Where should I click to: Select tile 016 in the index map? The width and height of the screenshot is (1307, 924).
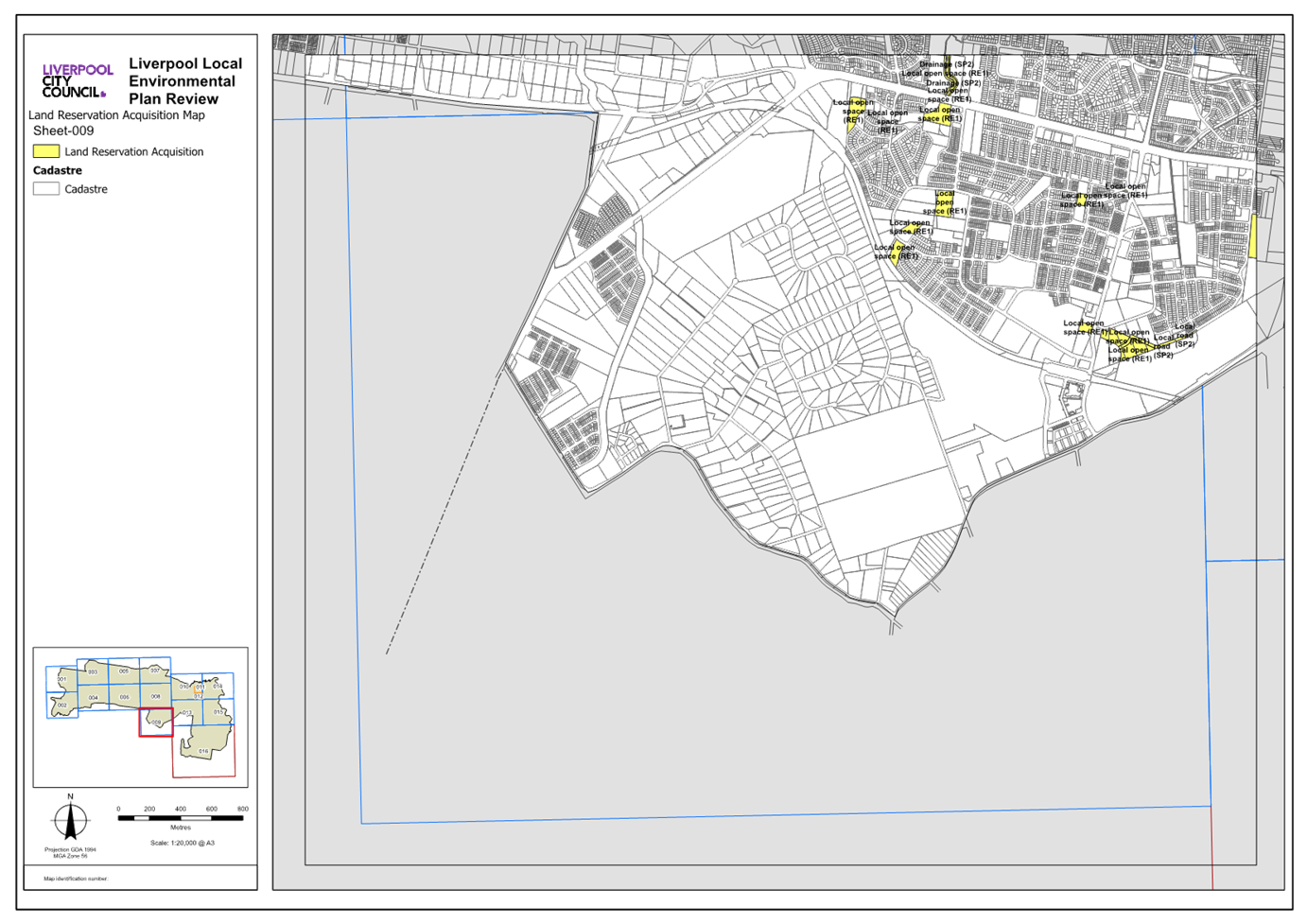coord(203,751)
